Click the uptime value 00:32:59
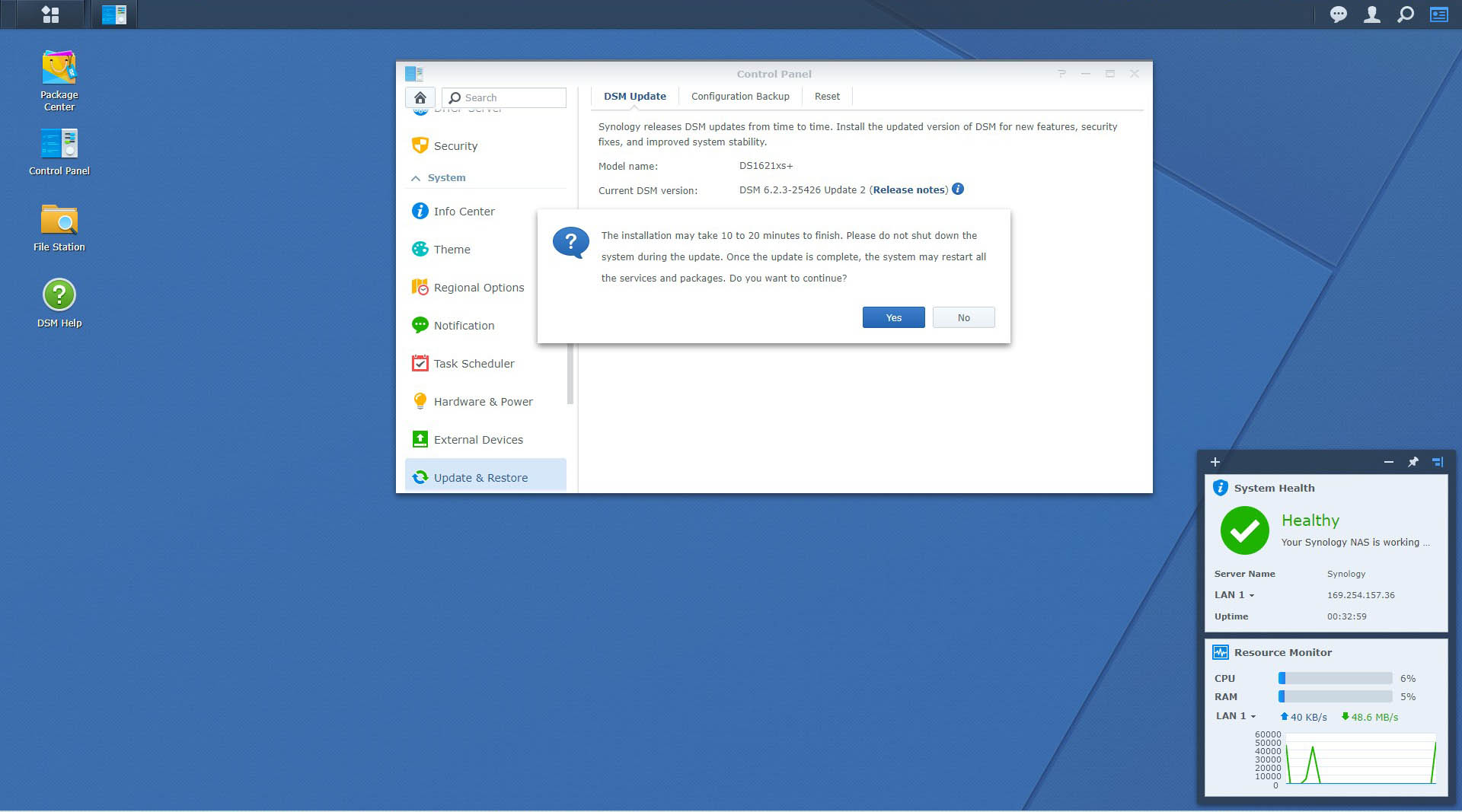The width and height of the screenshot is (1462, 812). click(x=1346, y=616)
